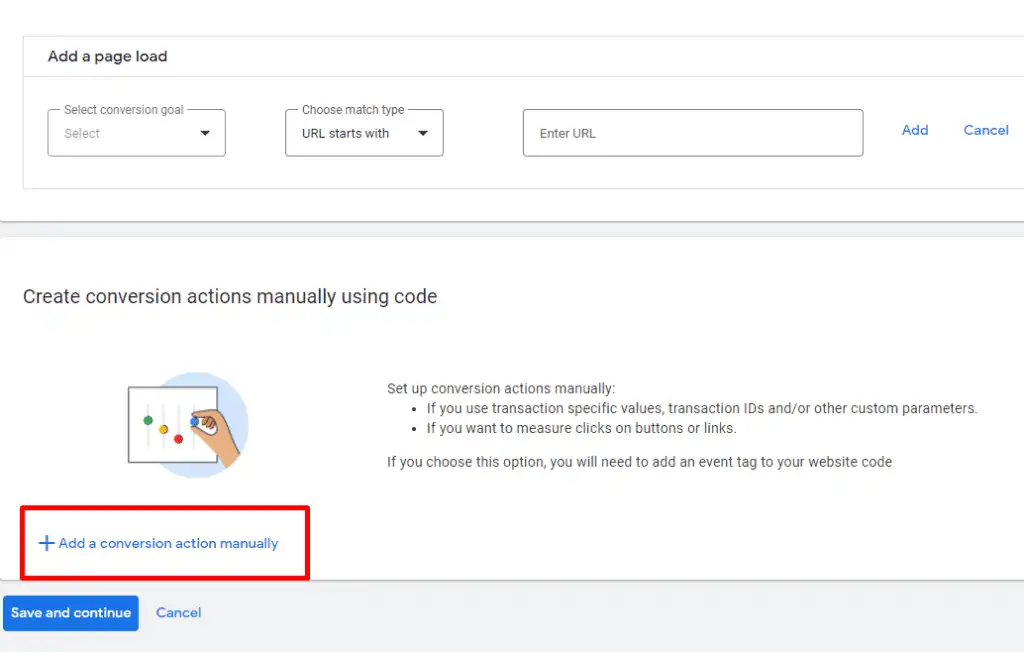Click inside the Enter URL field

coord(692,132)
